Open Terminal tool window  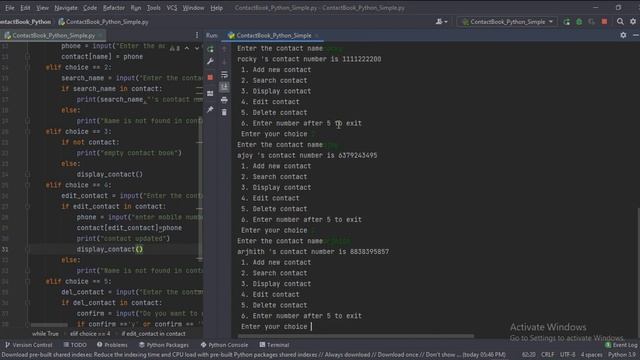(274, 345)
